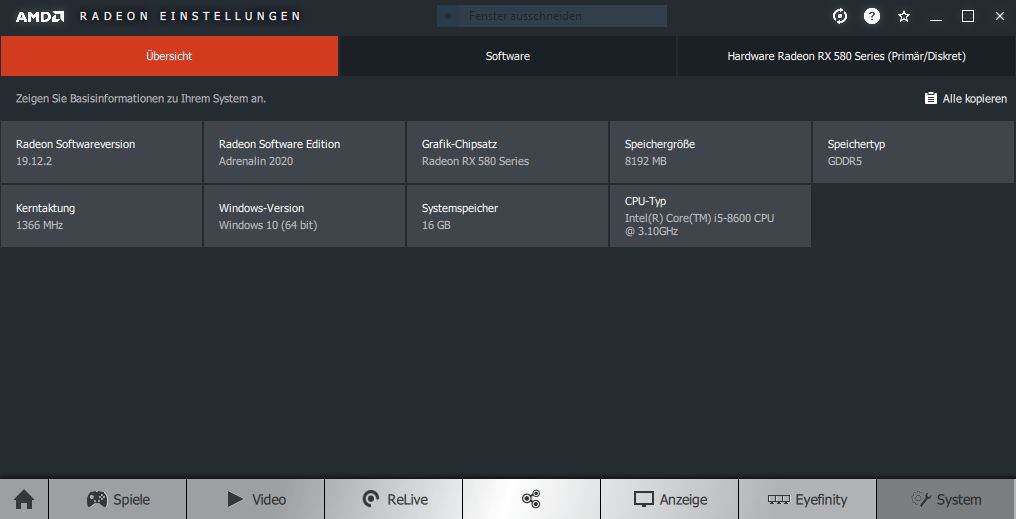Select the Kerntaktung 1366 MHz tile
The width and height of the screenshot is (1016, 519).
coord(102,216)
